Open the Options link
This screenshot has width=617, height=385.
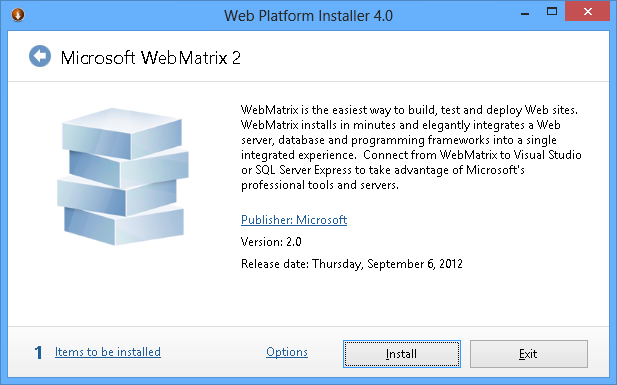pos(287,352)
